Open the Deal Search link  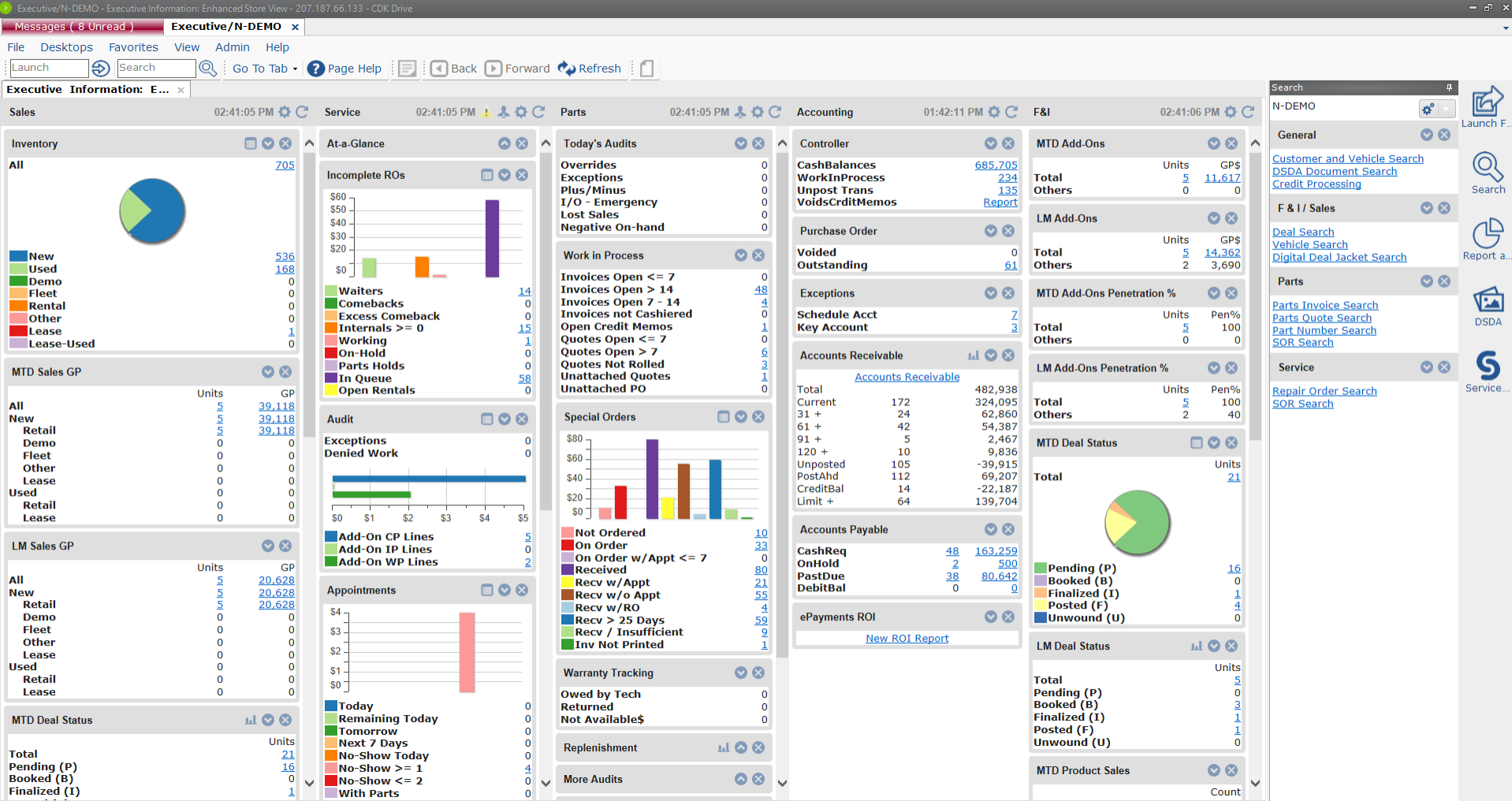coord(1303,232)
